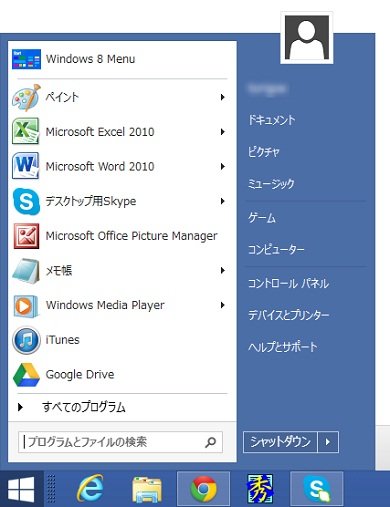Open ピクチャ folder link
Image resolution: width=390 pixels, height=507 pixels.
pyautogui.click(x=263, y=152)
